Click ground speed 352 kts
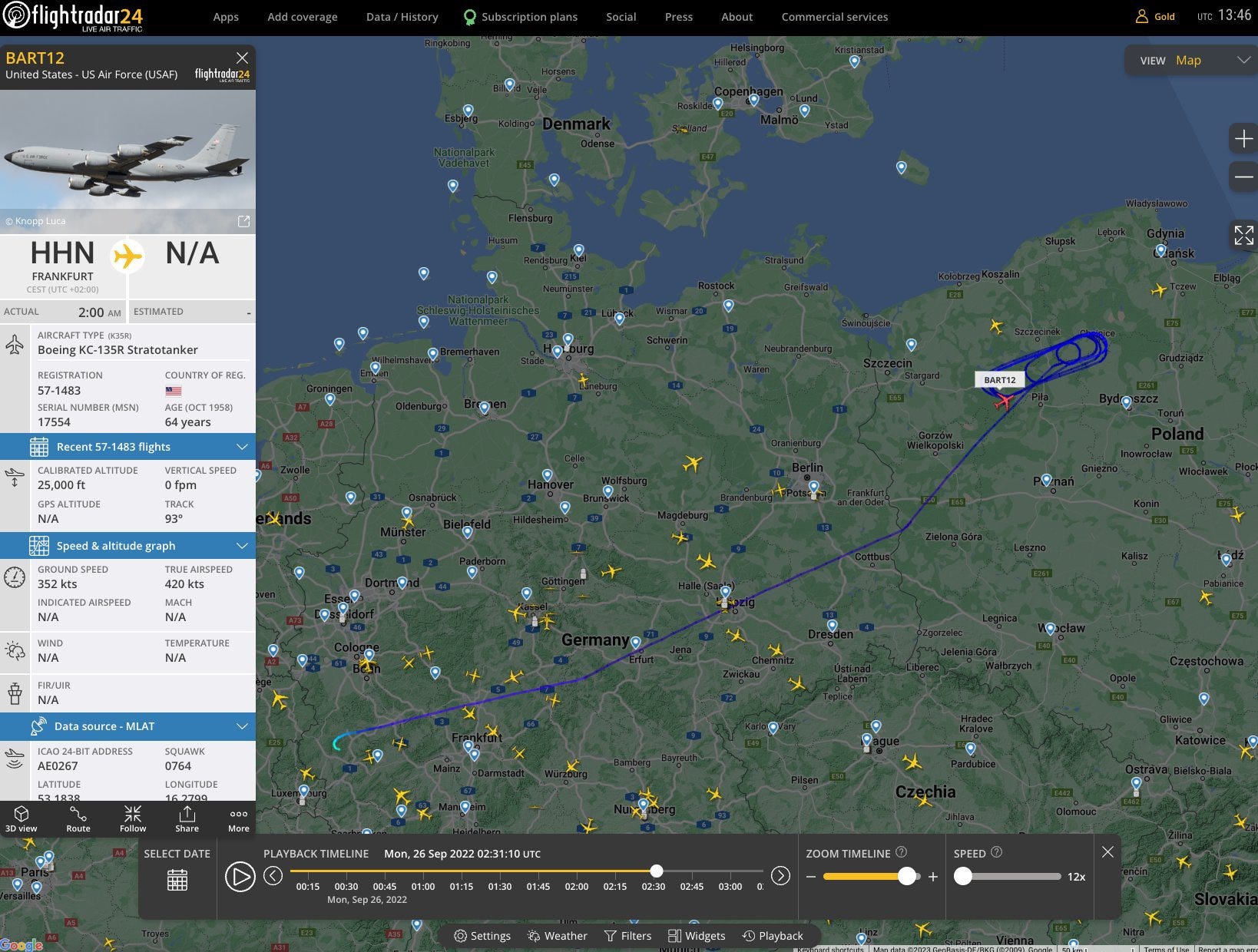 pyautogui.click(x=58, y=583)
